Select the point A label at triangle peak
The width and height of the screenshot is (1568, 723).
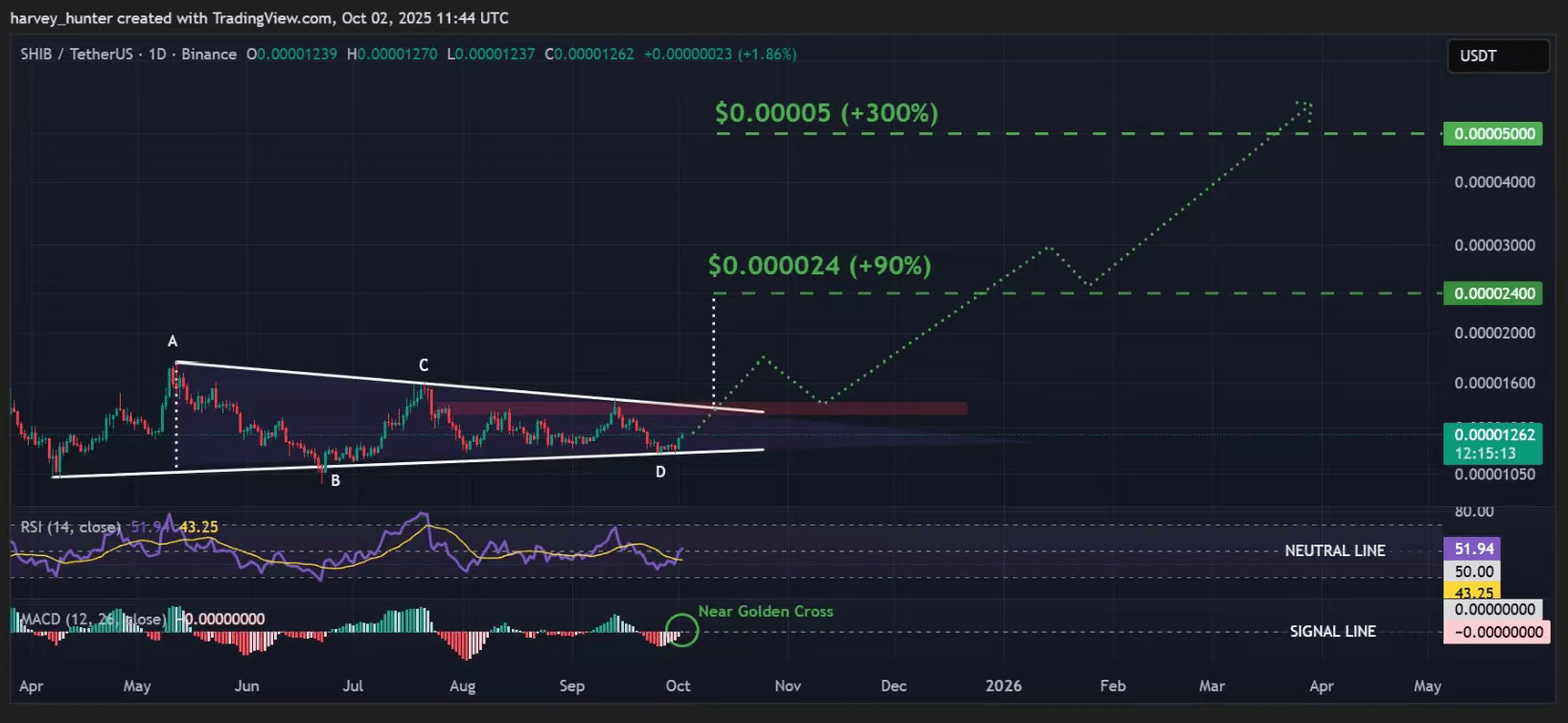coord(173,341)
